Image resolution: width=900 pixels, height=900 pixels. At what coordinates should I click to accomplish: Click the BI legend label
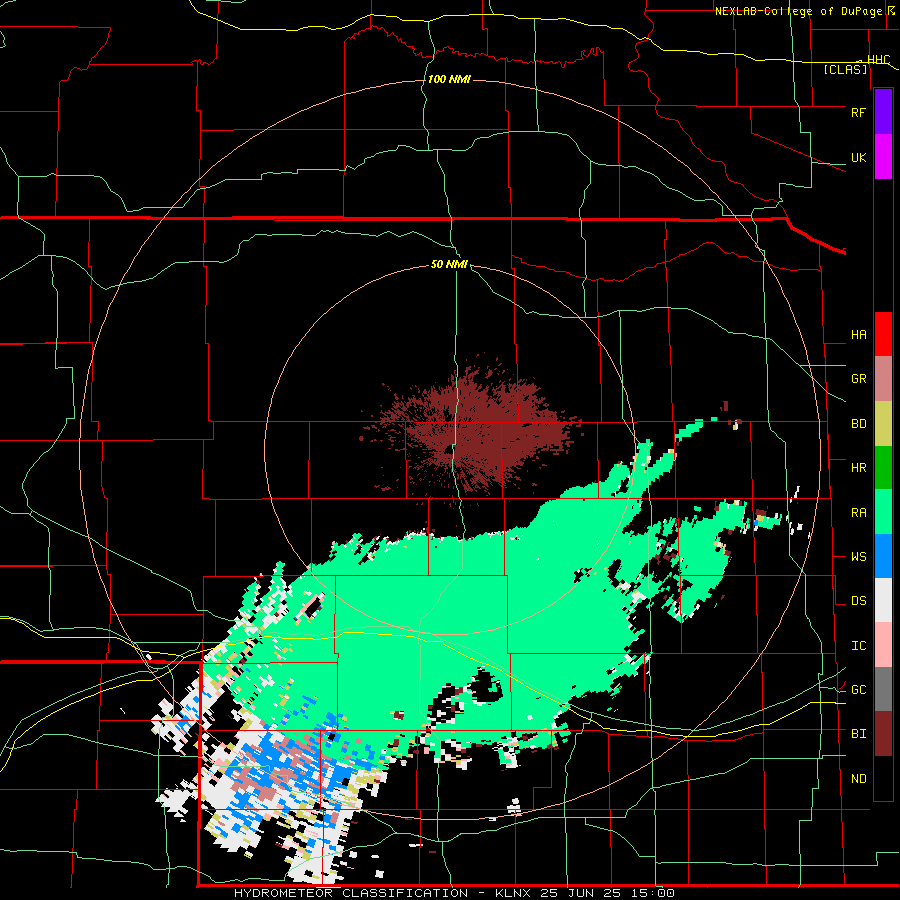[858, 734]
